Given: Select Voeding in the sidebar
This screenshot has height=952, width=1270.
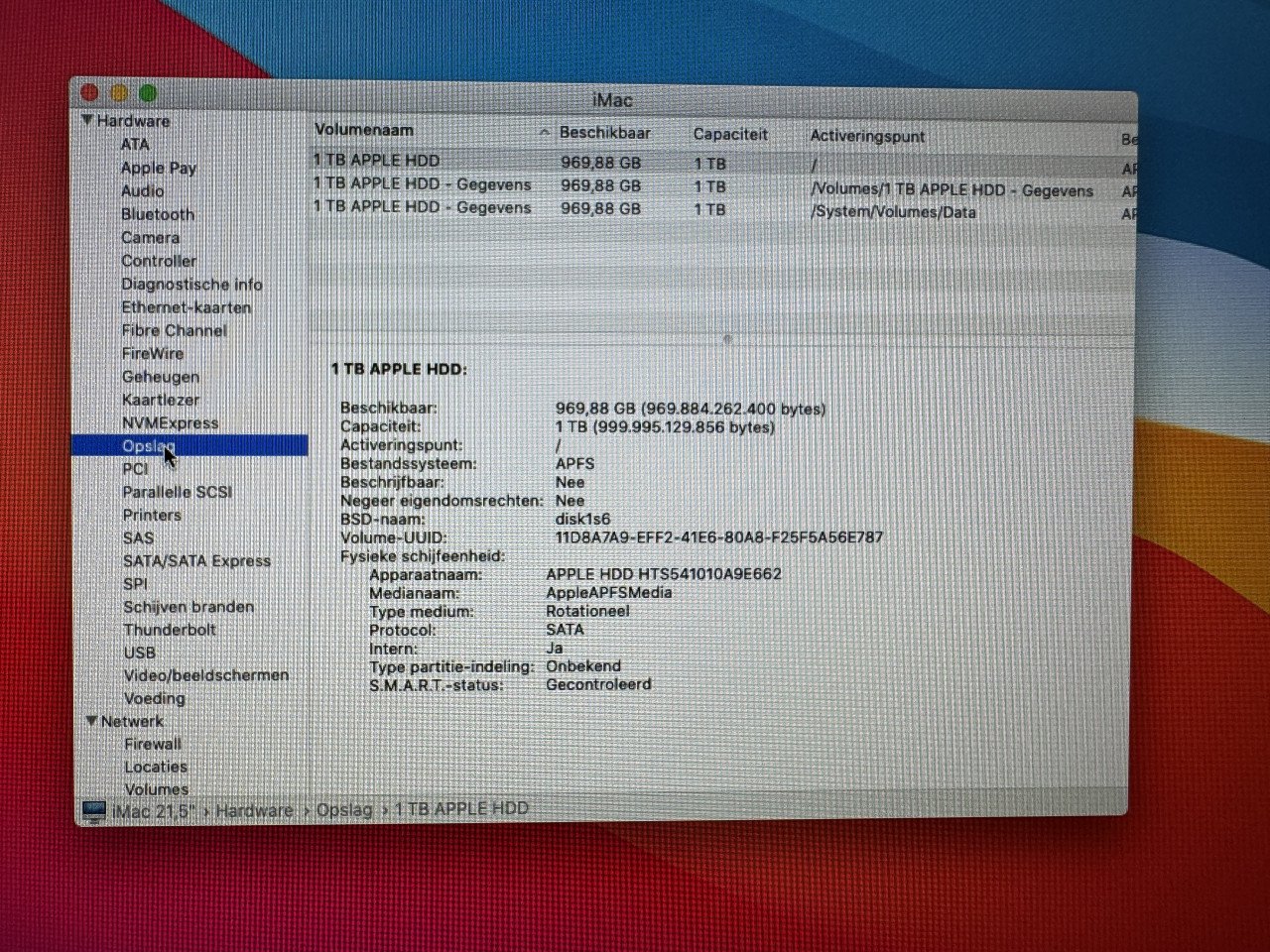Looking at the screenshot, I should [x=155, y=698].
